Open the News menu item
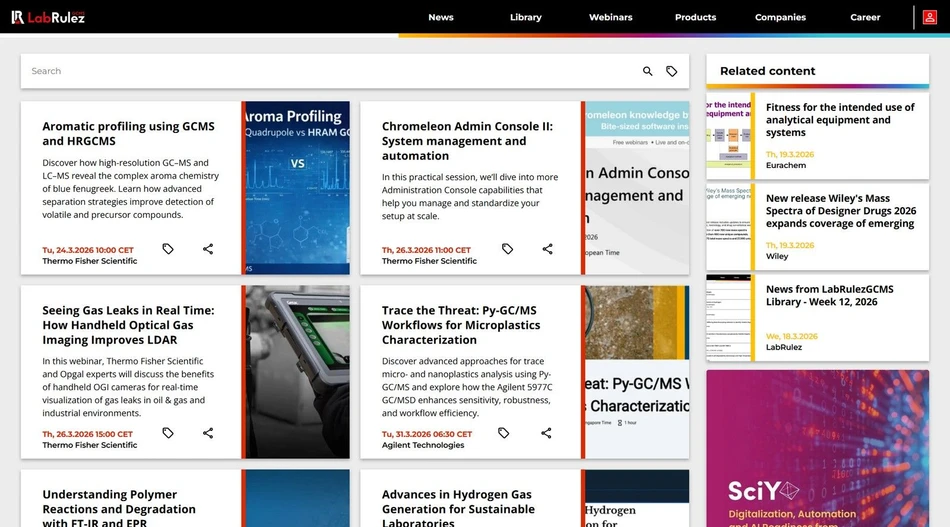The width and height of the screenshot is (950, 527). tap(440, 17)
